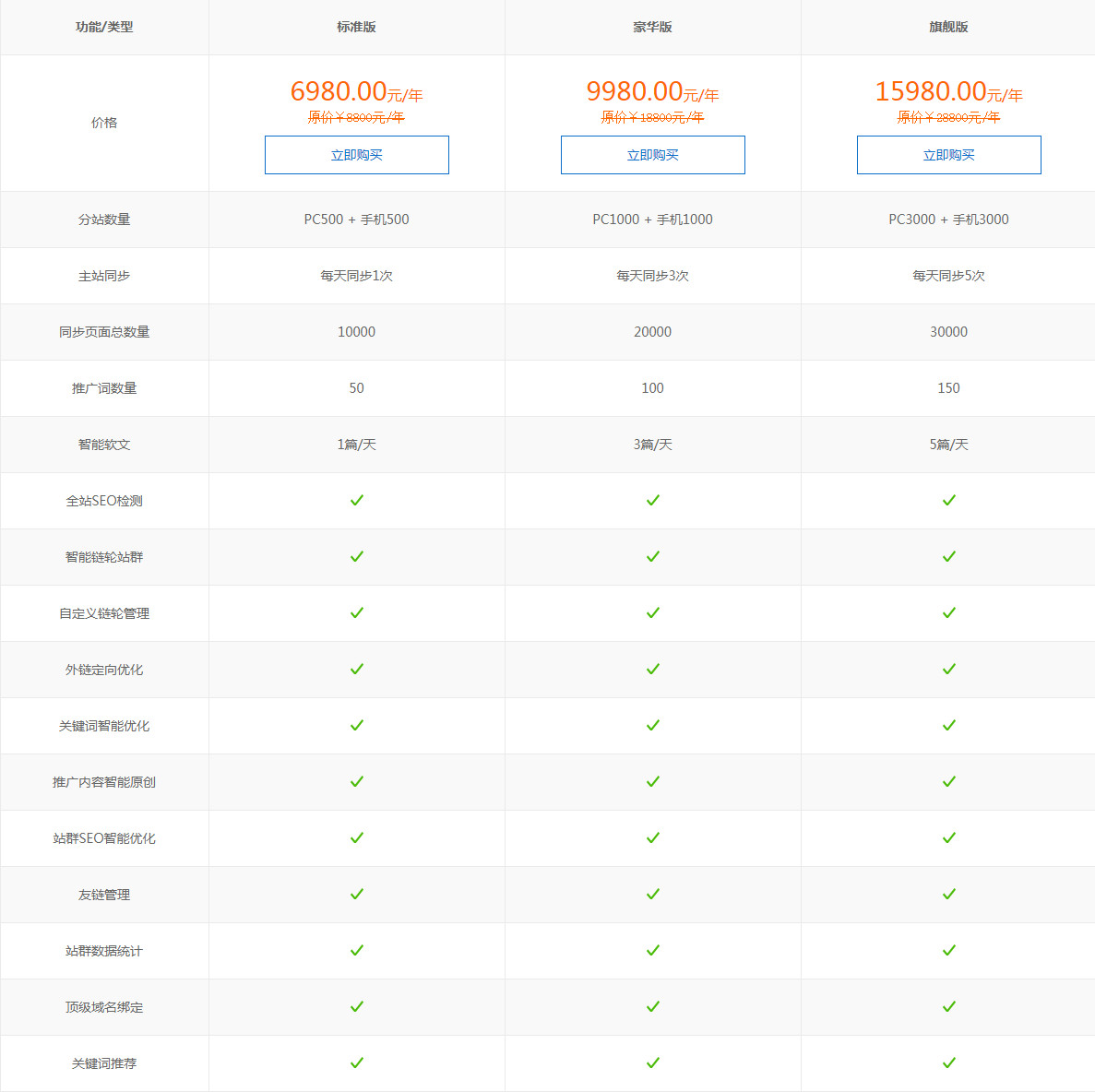Click 自定义链轮管理 checkmark in 旗舰版 column

pos(948,612)
